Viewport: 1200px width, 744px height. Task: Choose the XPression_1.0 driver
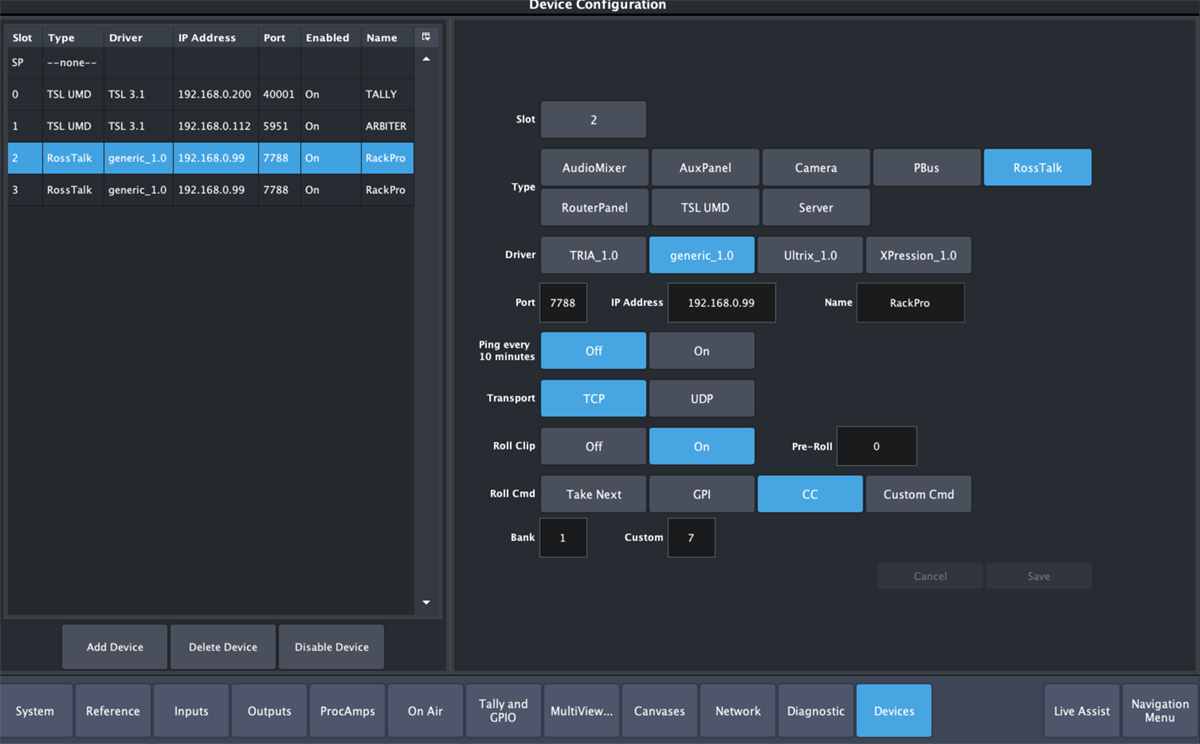[x=918, y=255]
